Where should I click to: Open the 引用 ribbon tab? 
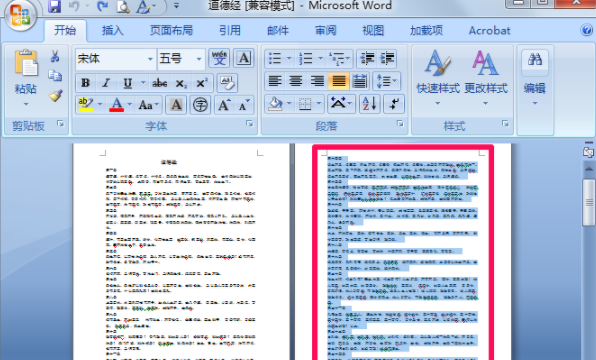230,30
